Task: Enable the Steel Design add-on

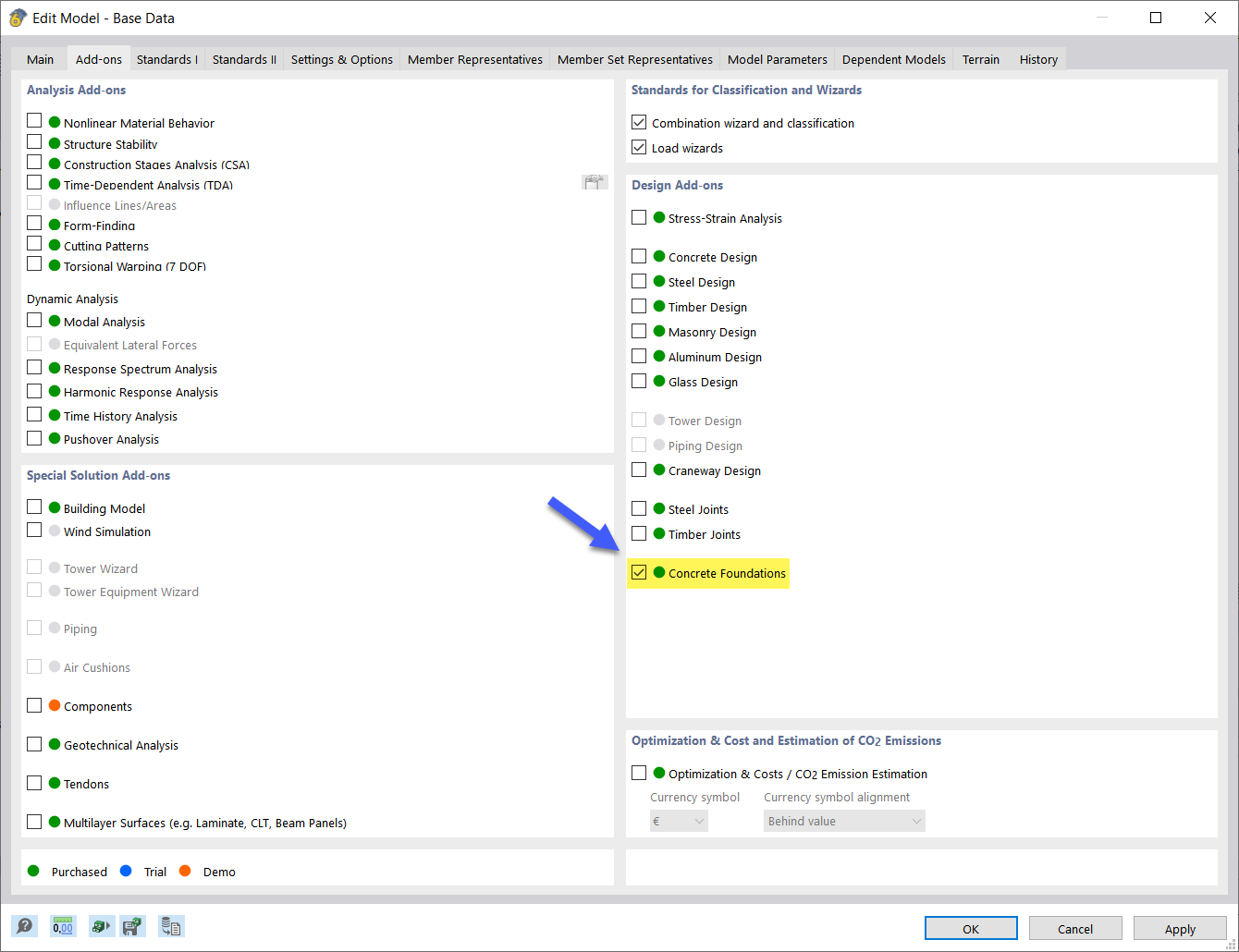Action: (639, 280)
